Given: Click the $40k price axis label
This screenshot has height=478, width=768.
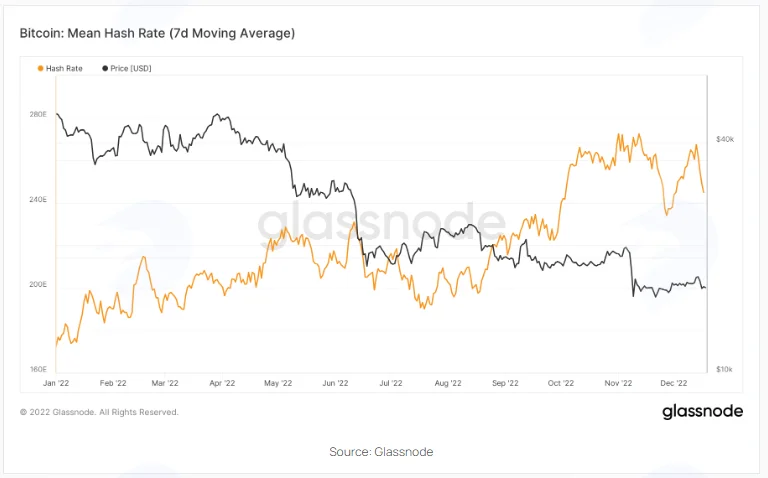Looking at the screenshot, I should [725, 140].
